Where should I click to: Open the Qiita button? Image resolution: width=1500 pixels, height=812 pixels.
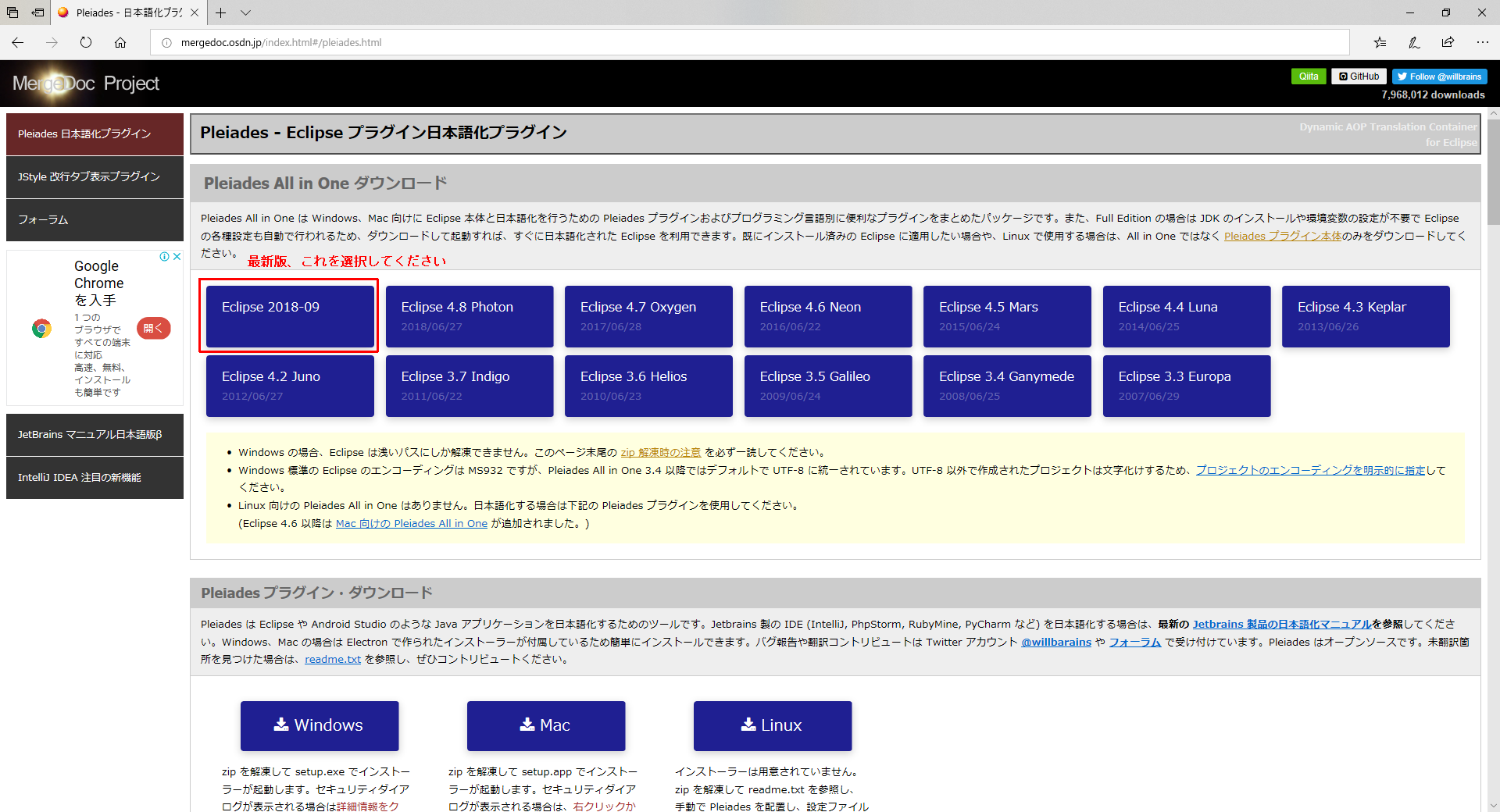click(1309, 77)
